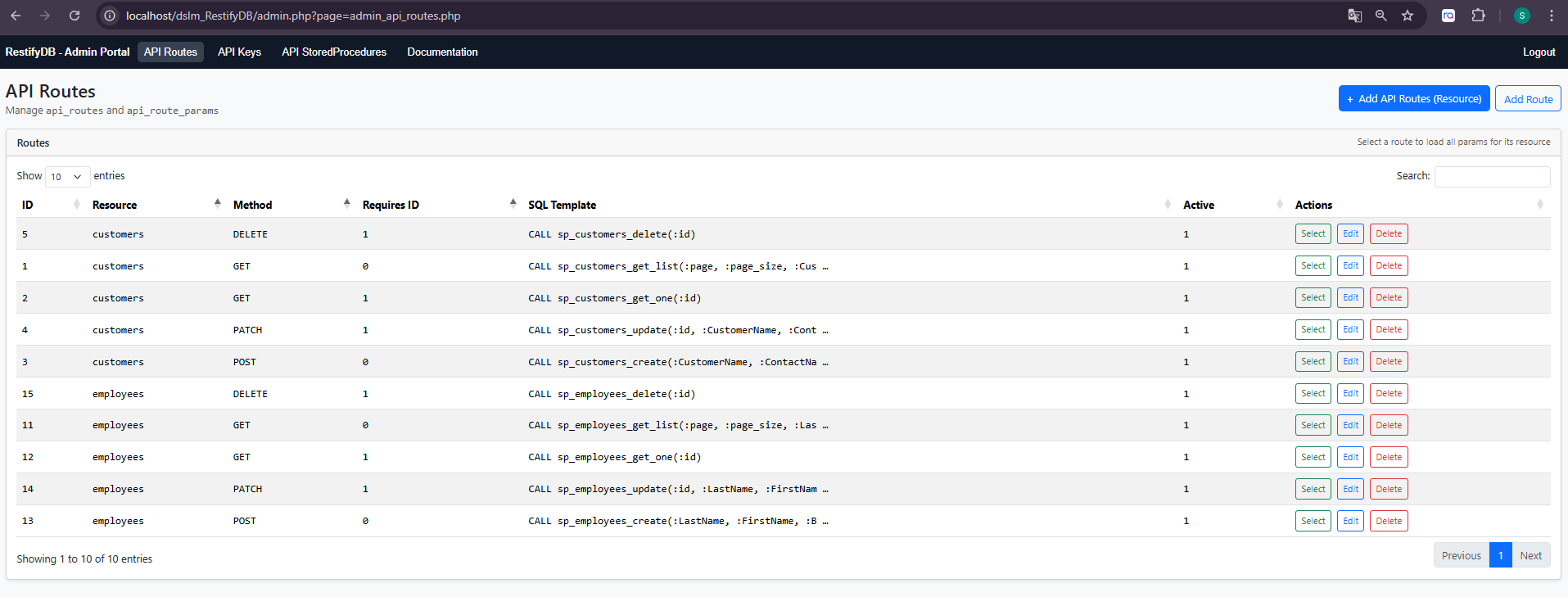
Task: Open the API Keys menu item
Action: pyautogui.click(x=239, y=52)
